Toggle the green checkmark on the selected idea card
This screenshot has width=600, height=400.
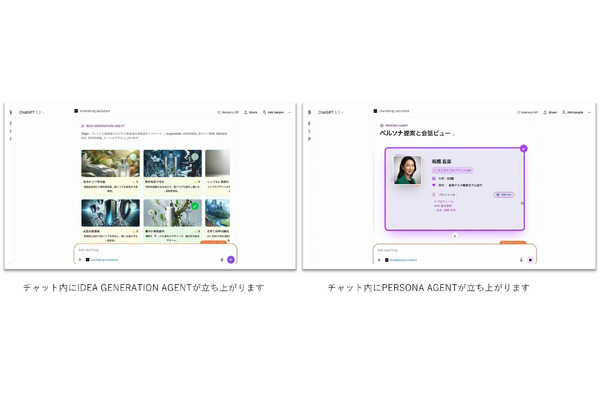195,206
